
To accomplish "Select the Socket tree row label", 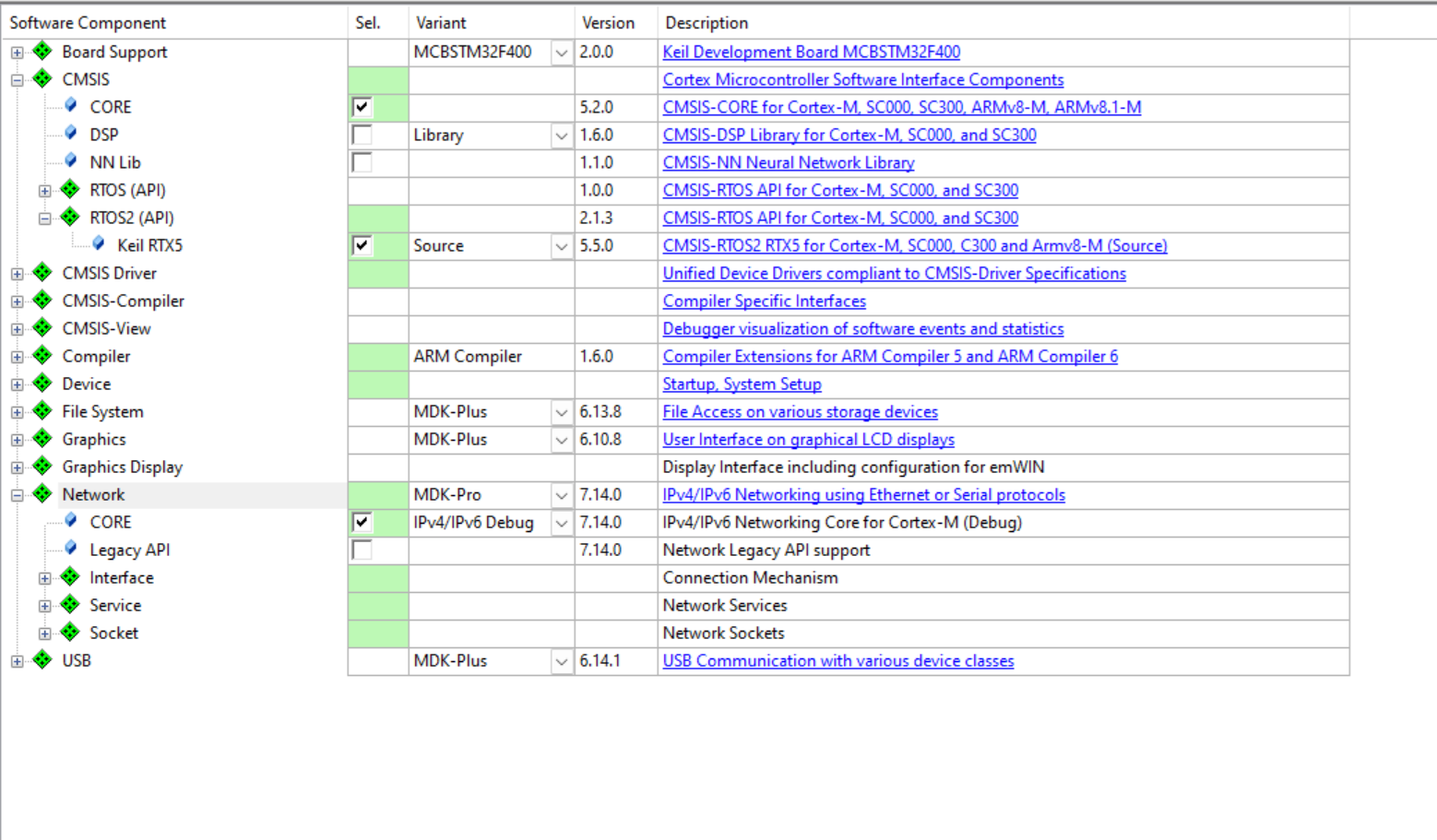I will [113, 633].
